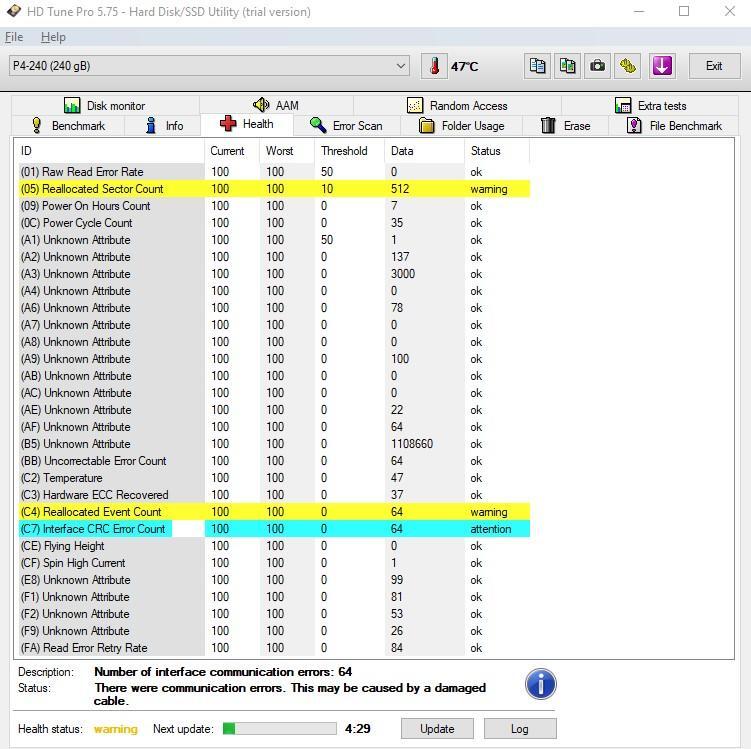The image size is (751, 749).
Task: Switch to the Extra tests tab
Action: tap(650, 105)
